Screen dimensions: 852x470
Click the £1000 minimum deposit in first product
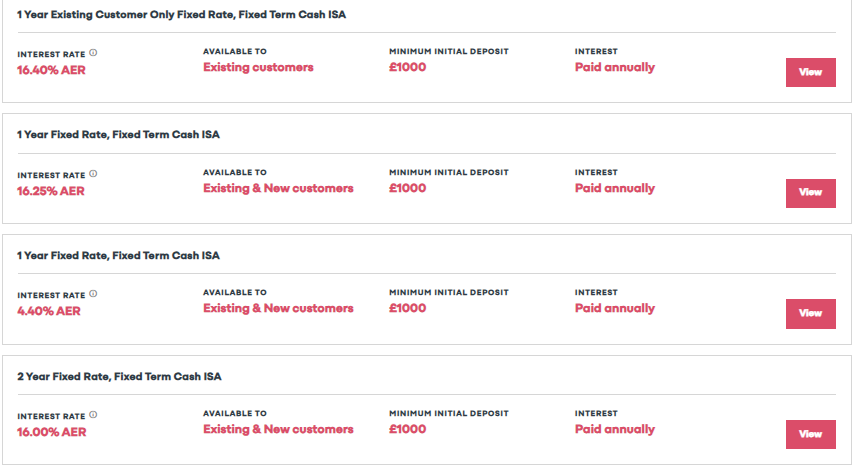click(x=408, y=67)
